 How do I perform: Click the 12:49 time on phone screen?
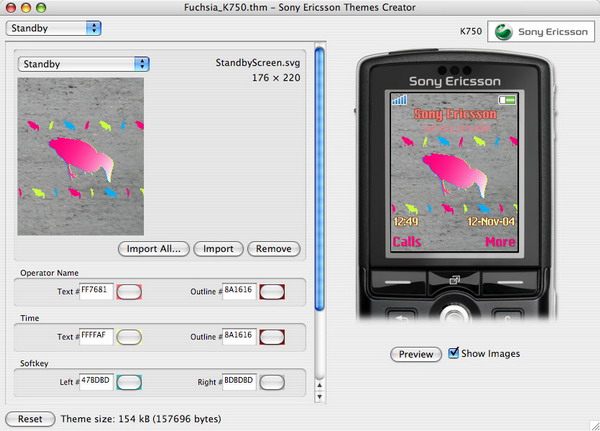coord(406,221)
